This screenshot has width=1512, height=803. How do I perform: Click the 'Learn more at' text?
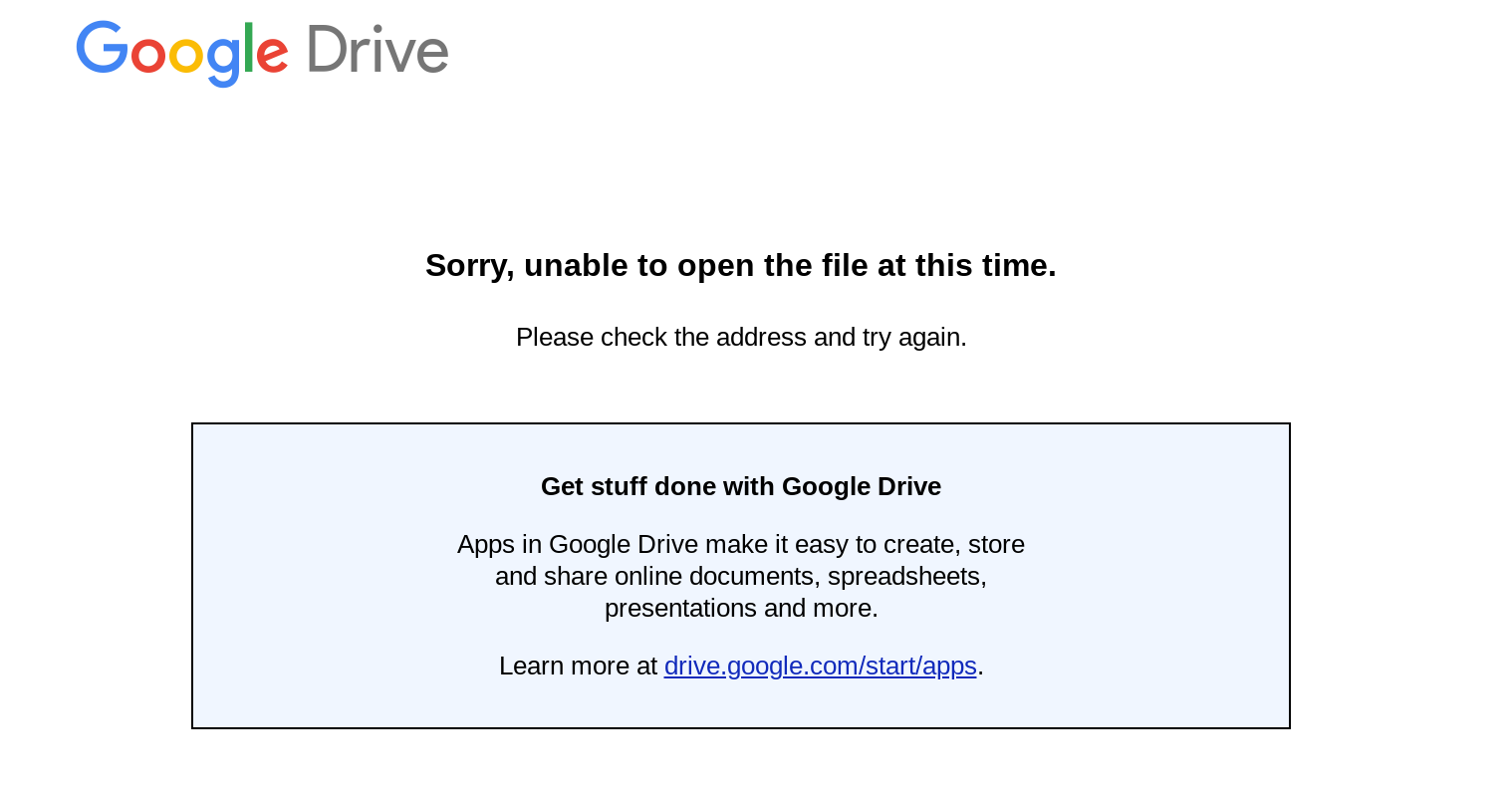click(x=578, y=666)
